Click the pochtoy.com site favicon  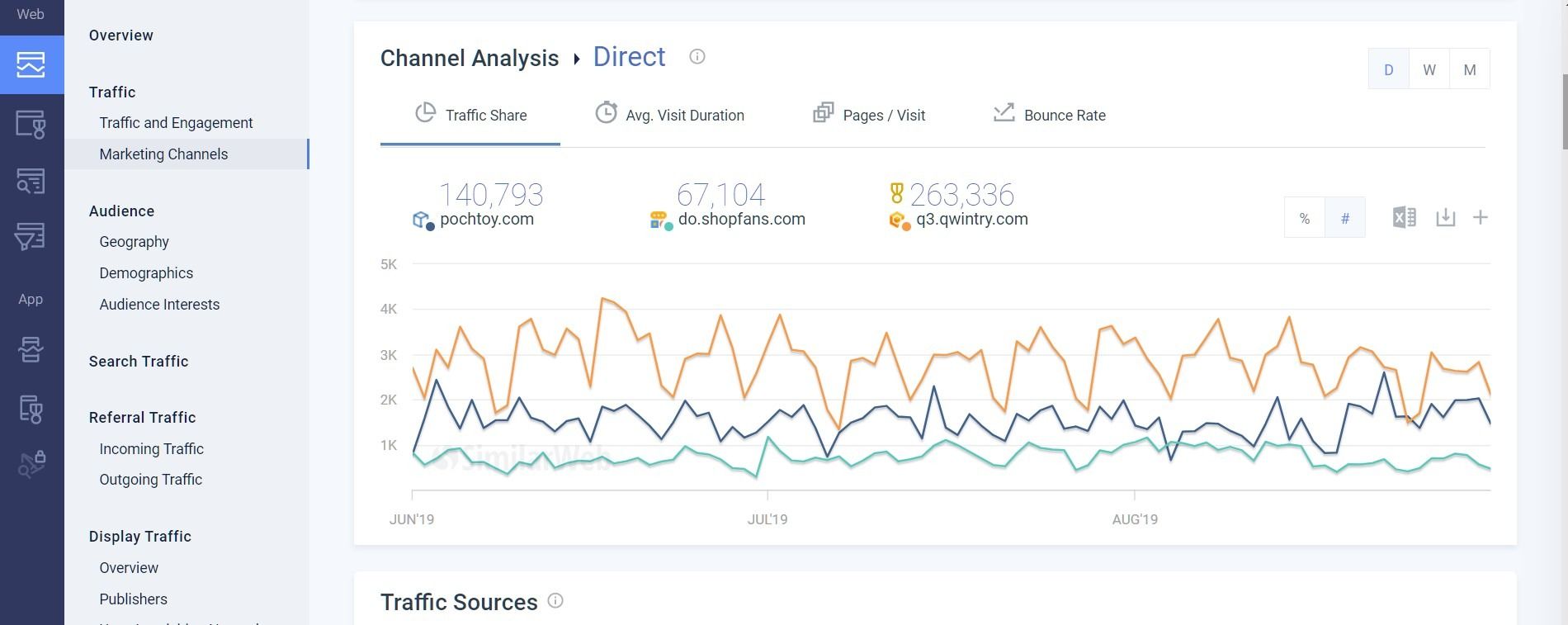click(x=422, y=220)
